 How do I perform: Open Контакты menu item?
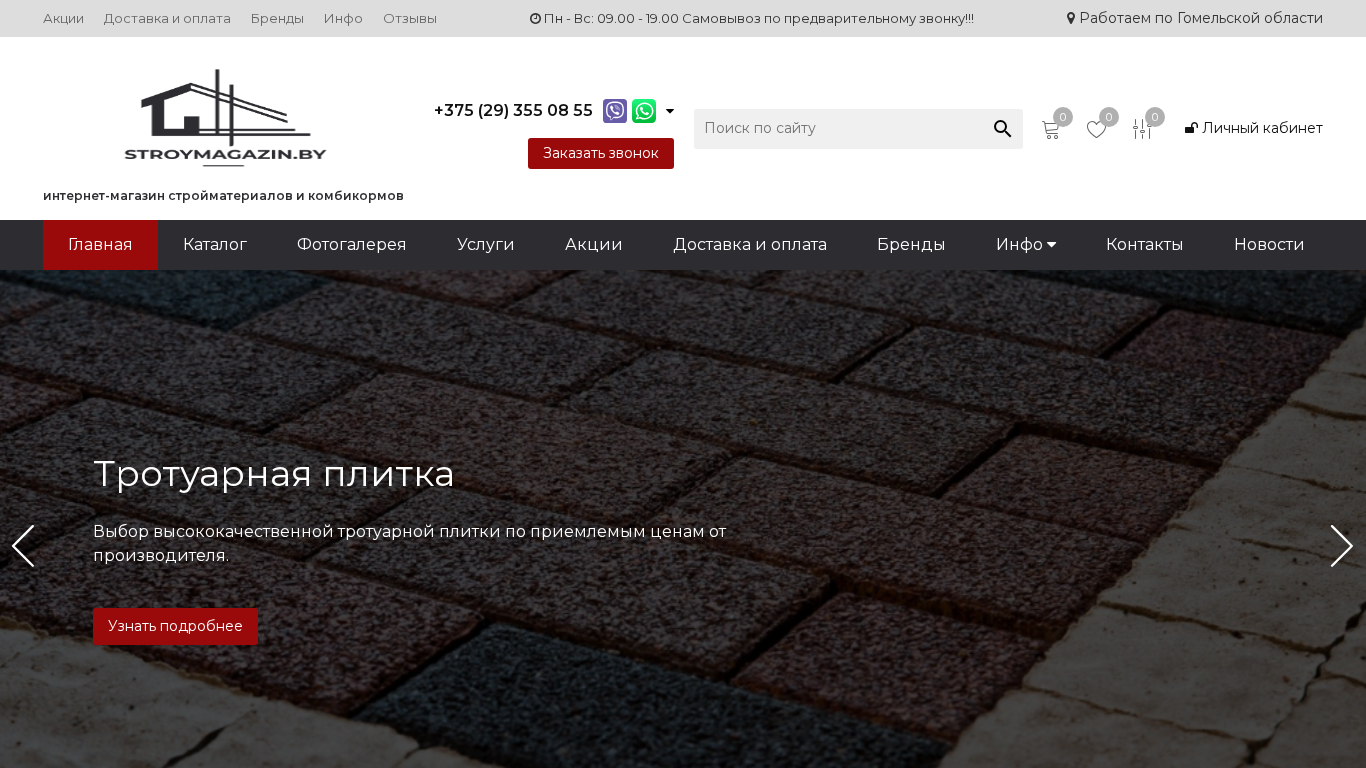pos(1145,245)
